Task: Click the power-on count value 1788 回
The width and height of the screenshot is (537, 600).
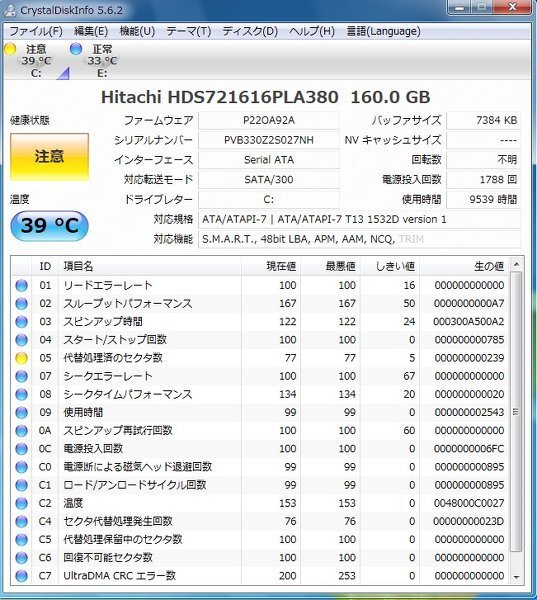Action: click(x=483, y=180)
